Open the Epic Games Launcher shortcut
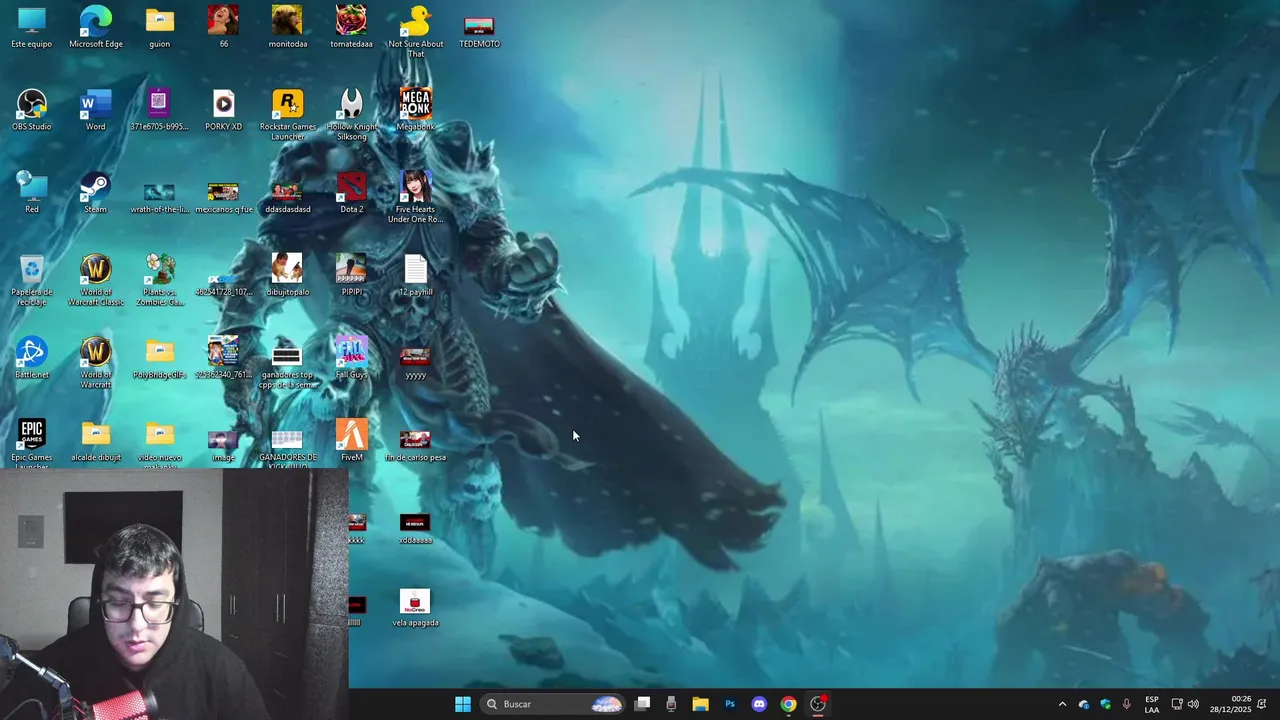 32,444
